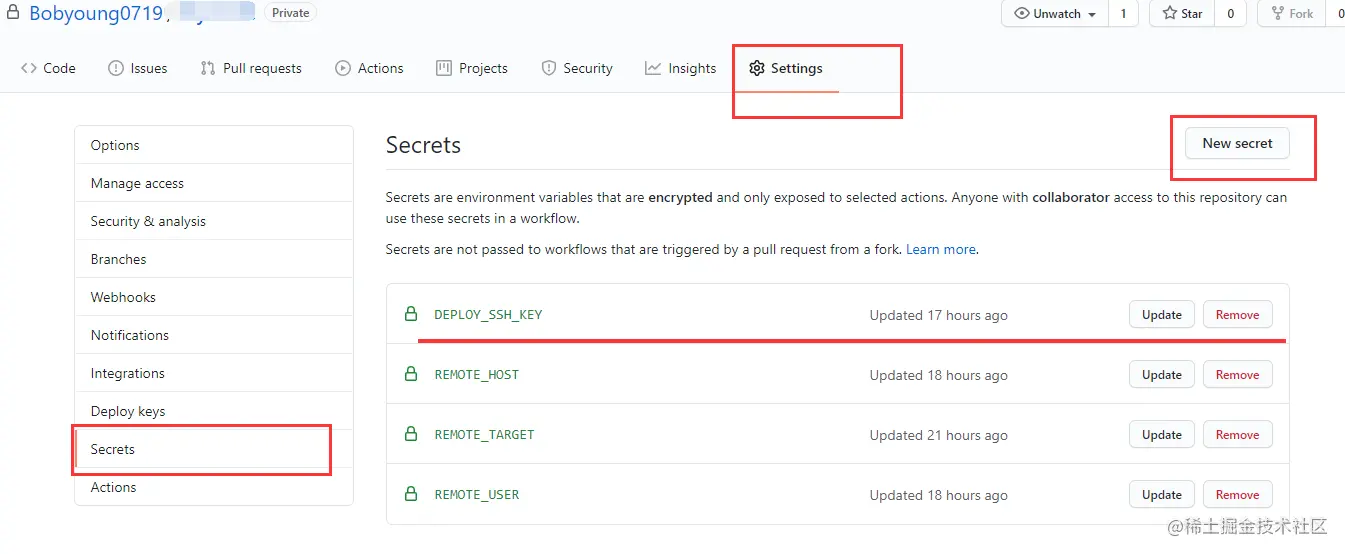The width and height of the screenshot is (1345, 554).
Task: Open the Unwatch dropdown
Action: tap(1055, 14)
